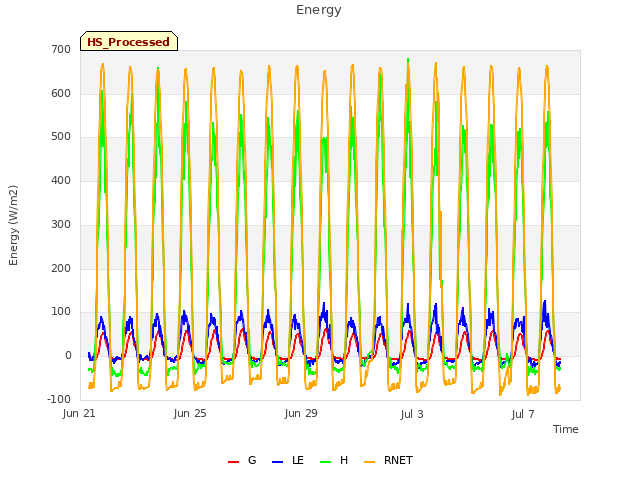The width and height of the screenshot is (640, 480).
Task: Toggle the G series in the legend
Action: [x=242, y=460]
